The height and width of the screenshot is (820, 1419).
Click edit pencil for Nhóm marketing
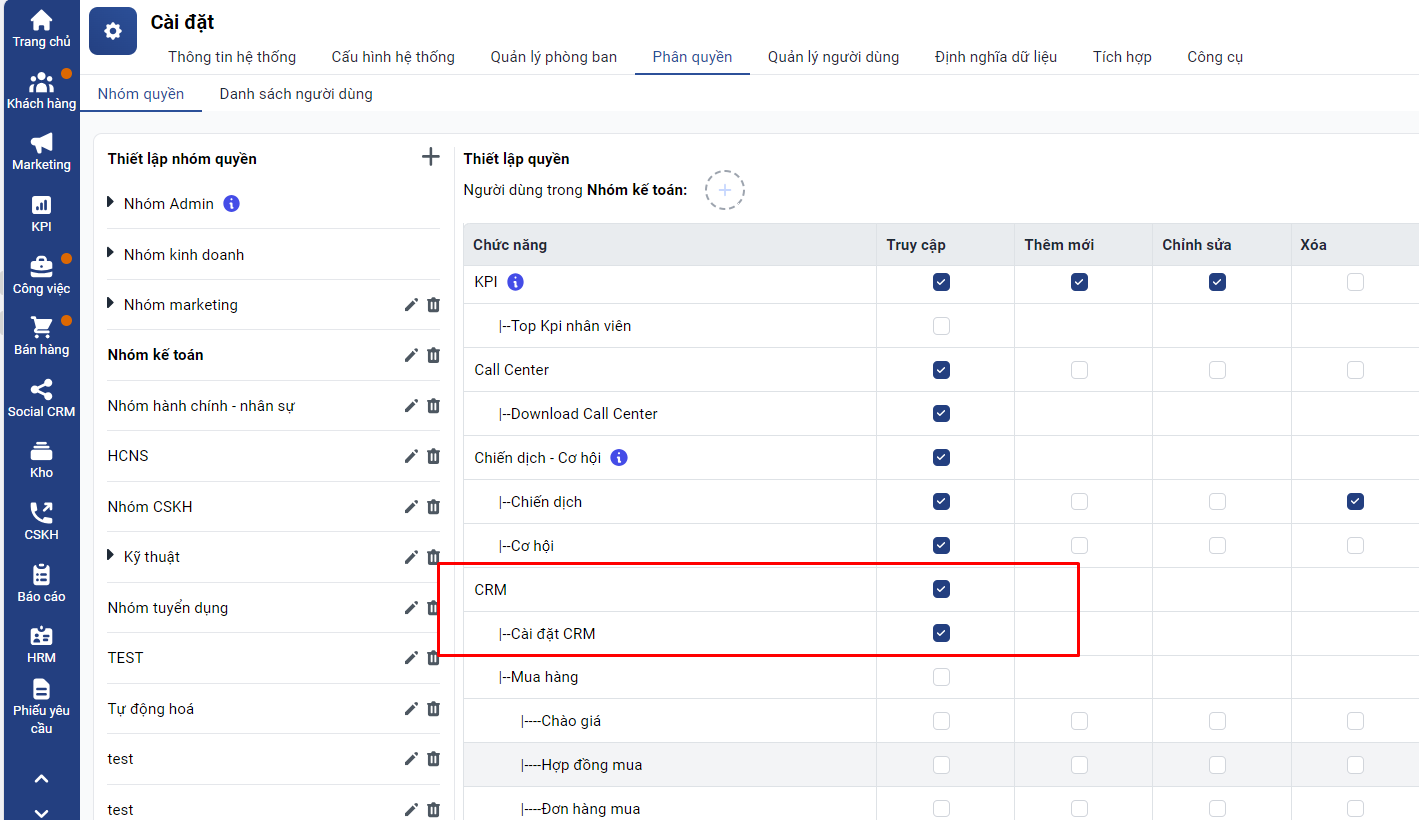coord(411,305)
